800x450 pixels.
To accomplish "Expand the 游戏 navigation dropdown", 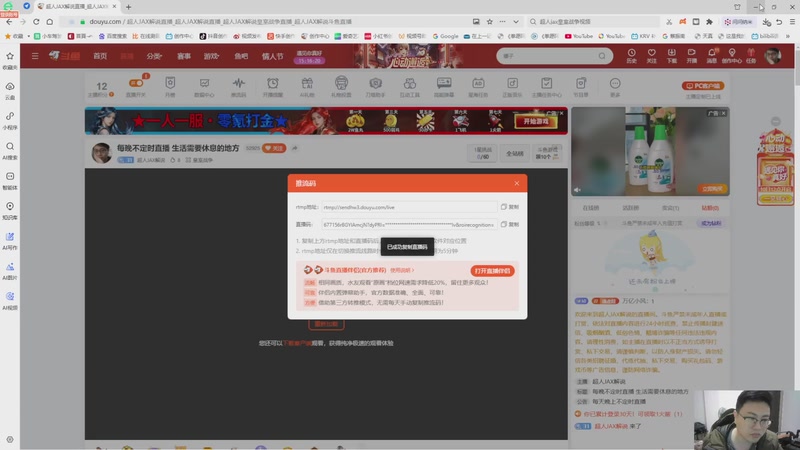I will coord(211,56).
